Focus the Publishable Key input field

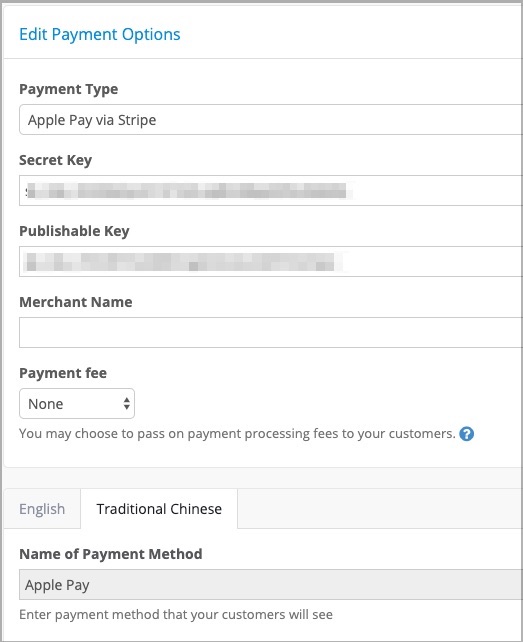tap(271, 261)
